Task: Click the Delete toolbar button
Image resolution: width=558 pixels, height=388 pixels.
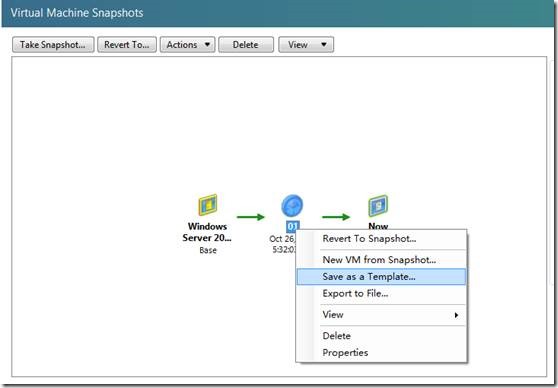Action: 246,44
